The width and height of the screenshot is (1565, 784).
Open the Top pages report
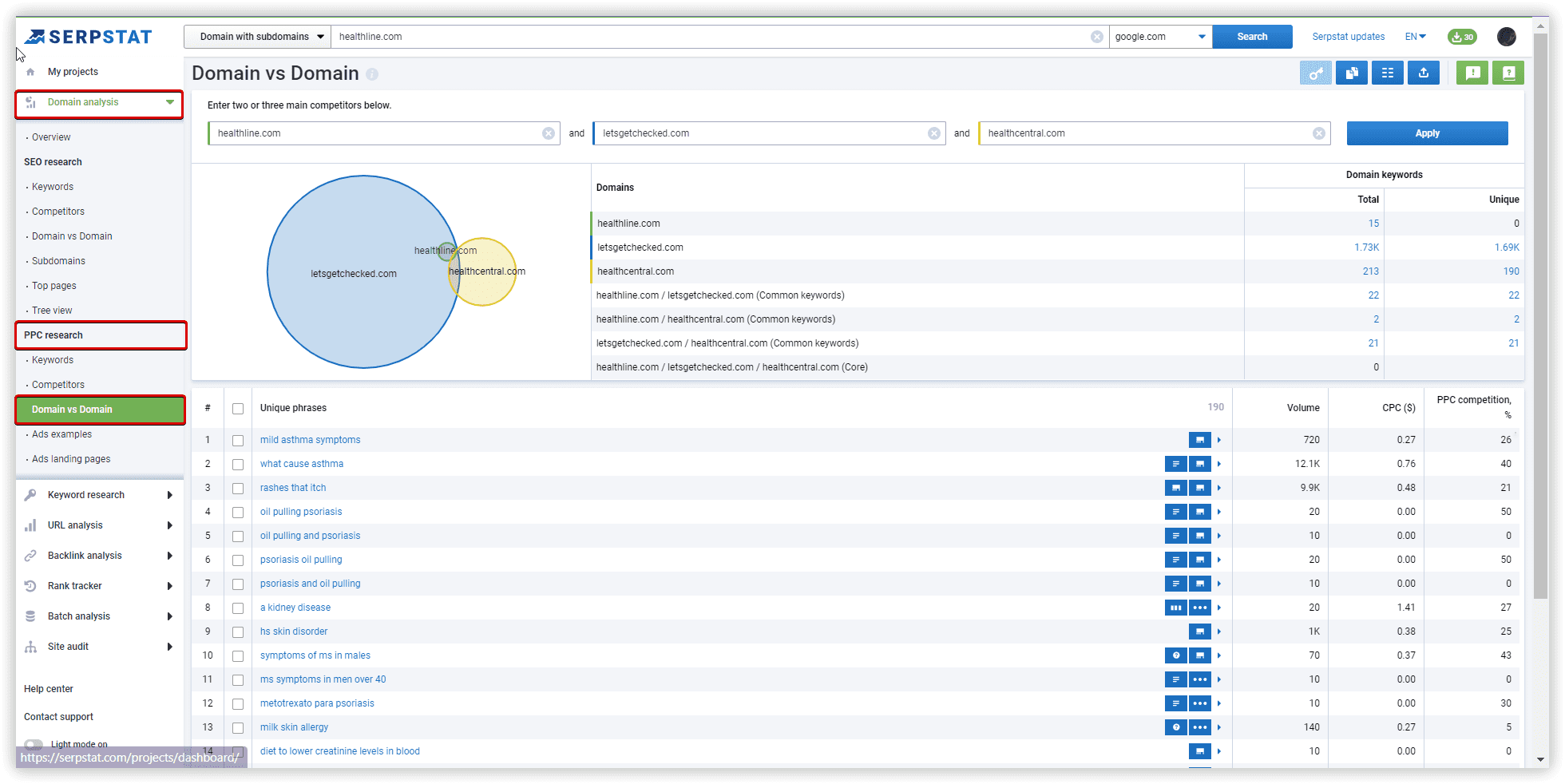coord(54,286)
